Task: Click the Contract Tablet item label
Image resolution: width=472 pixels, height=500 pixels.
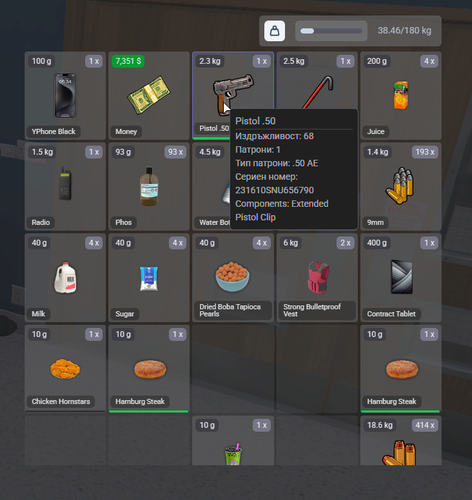Action: pyautogui.click(x=391, y=314)
